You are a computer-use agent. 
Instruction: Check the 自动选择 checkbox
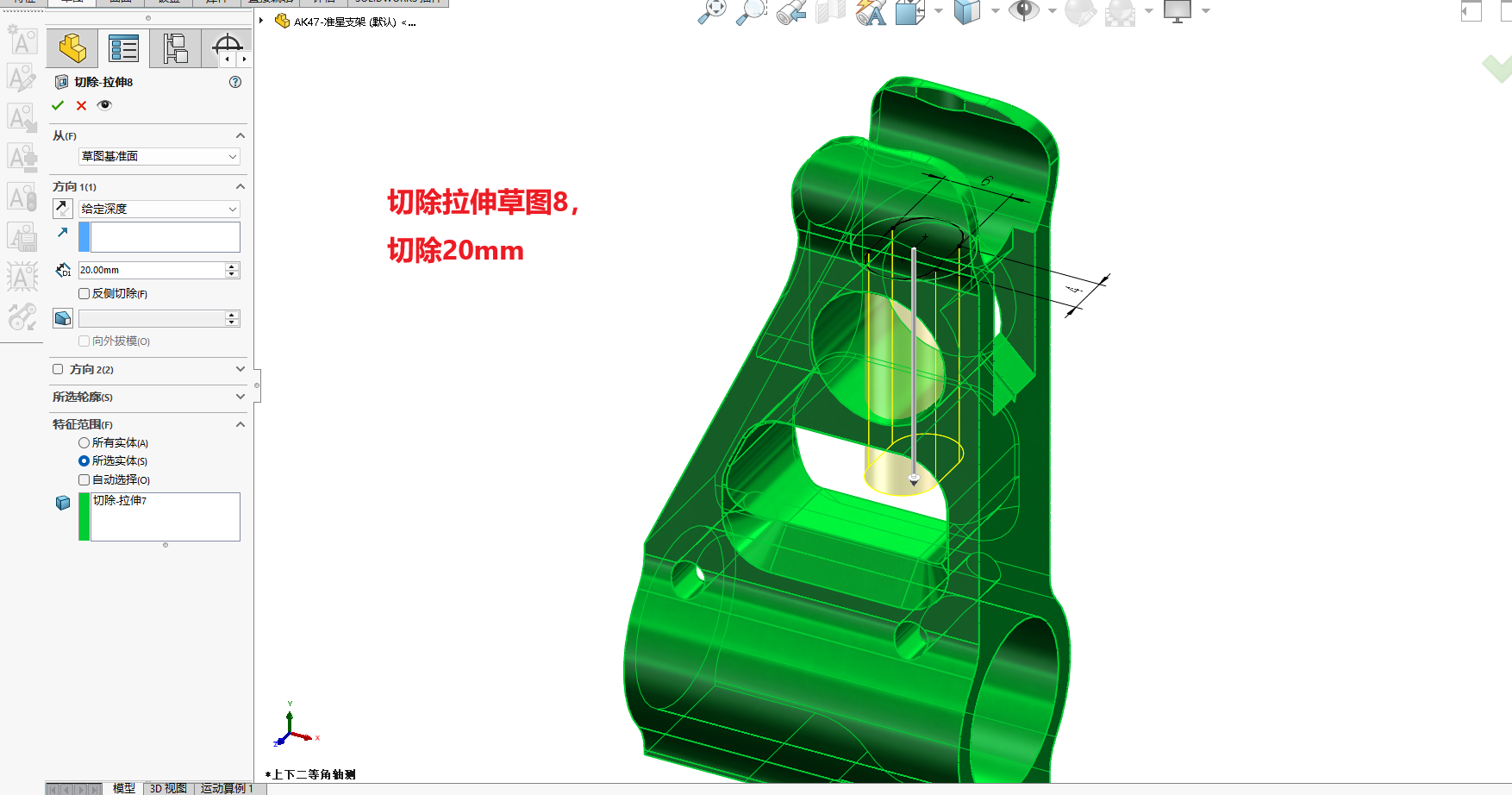[x=84, y=479]
